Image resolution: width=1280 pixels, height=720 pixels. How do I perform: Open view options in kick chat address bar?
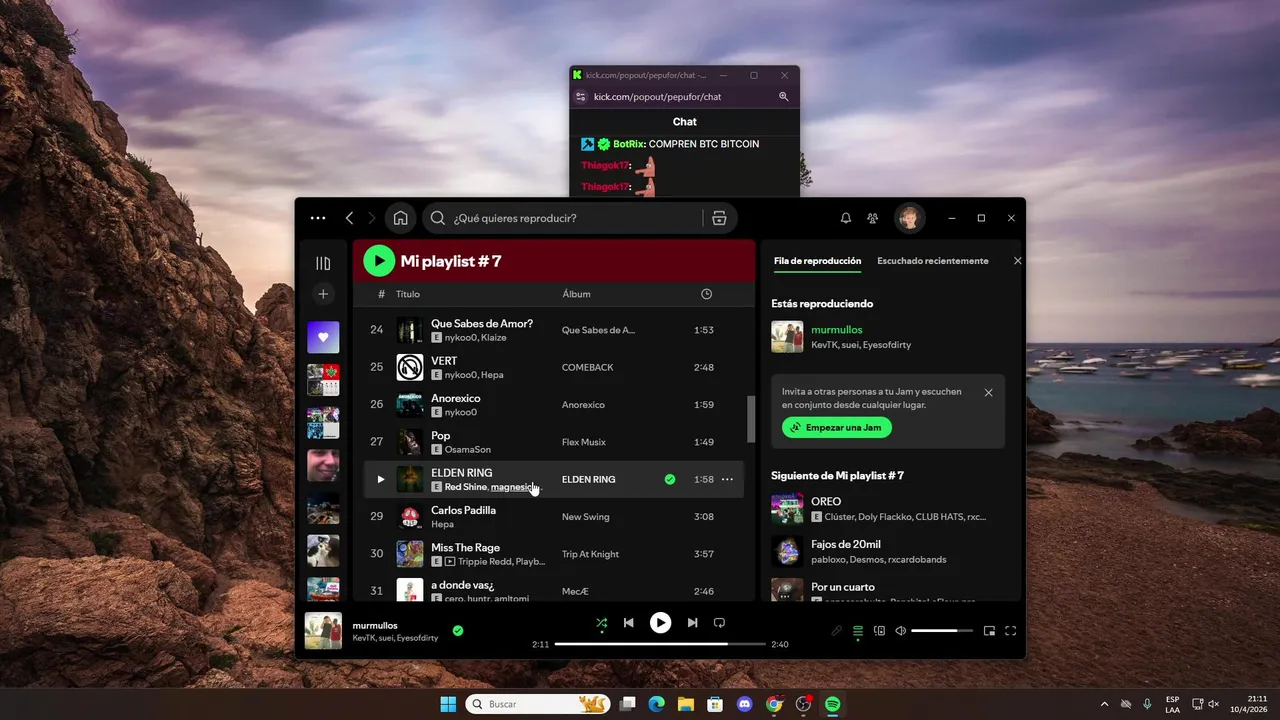pyautogui.click(x=581, y=97)
